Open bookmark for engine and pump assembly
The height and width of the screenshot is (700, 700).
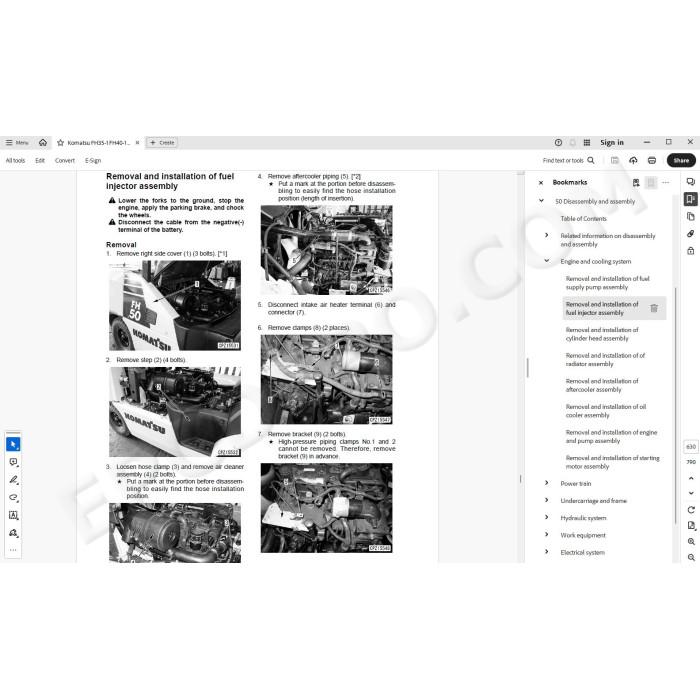pos(611,437)
